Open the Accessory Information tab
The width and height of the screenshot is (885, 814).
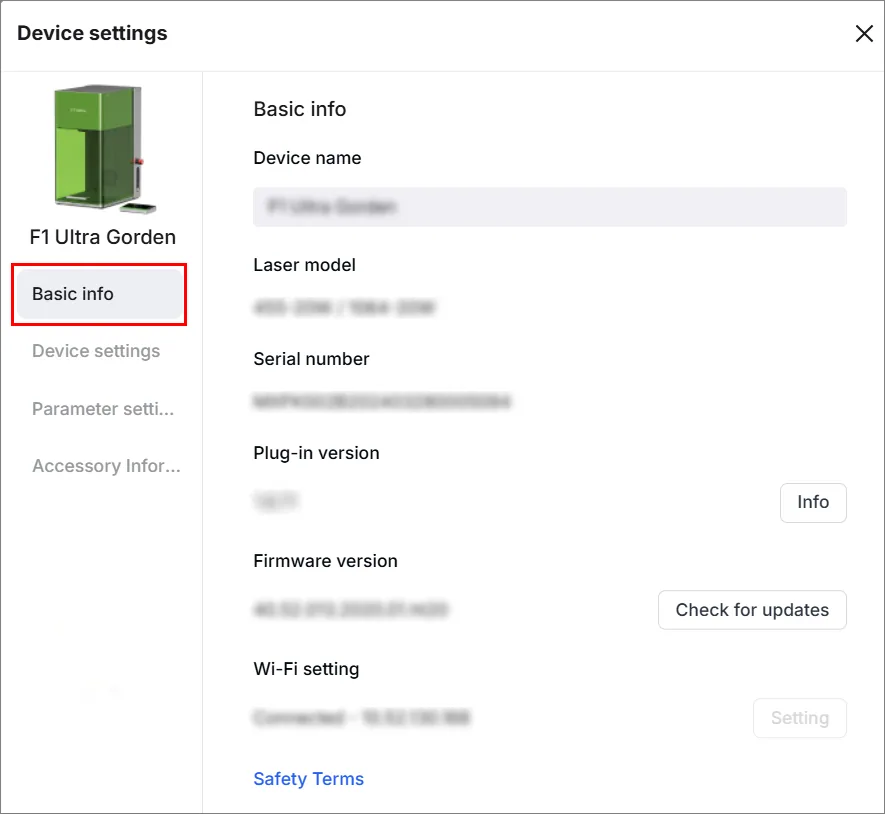tap(106, 466)
